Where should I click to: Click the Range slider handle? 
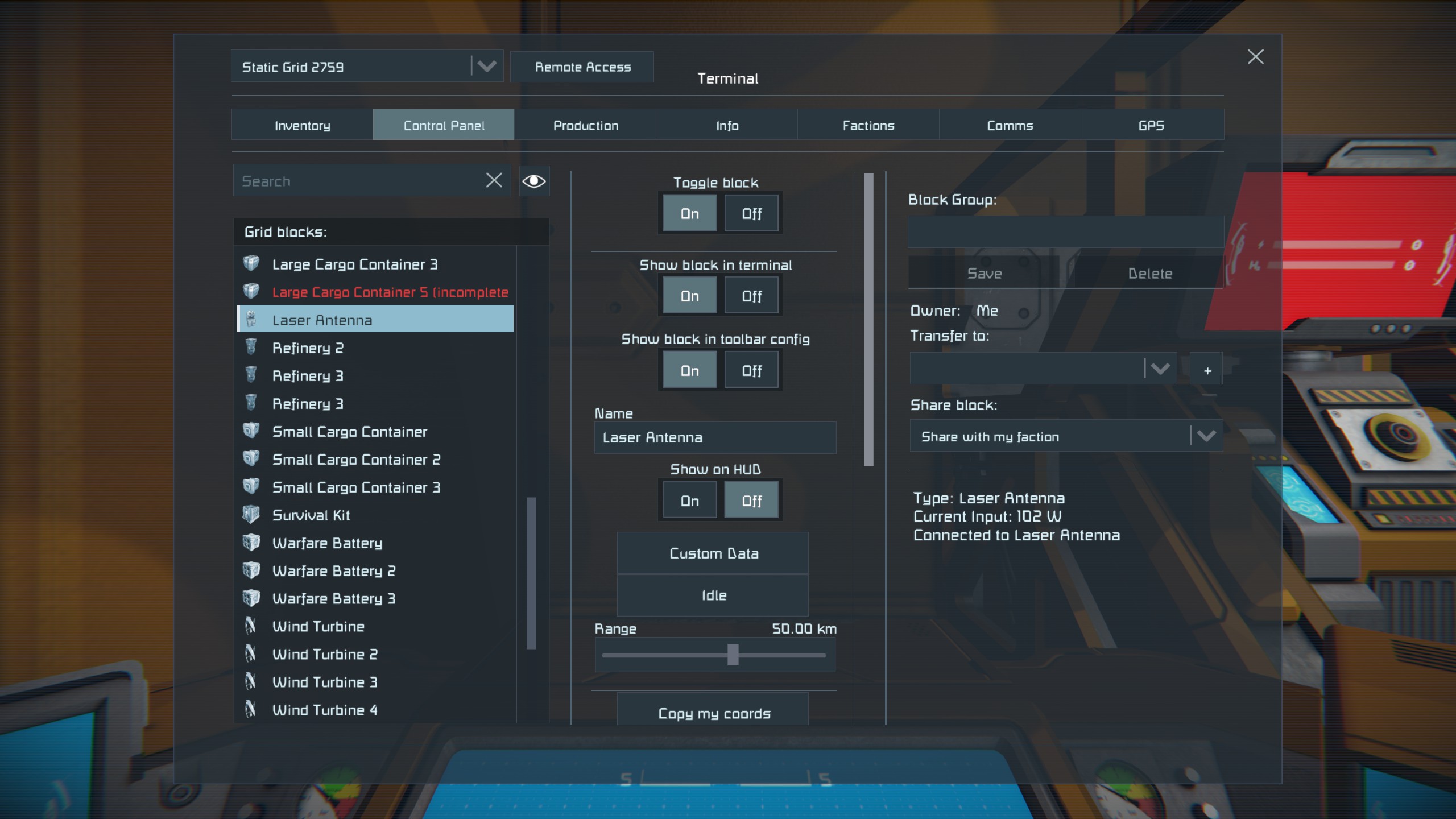coord(733,655)
